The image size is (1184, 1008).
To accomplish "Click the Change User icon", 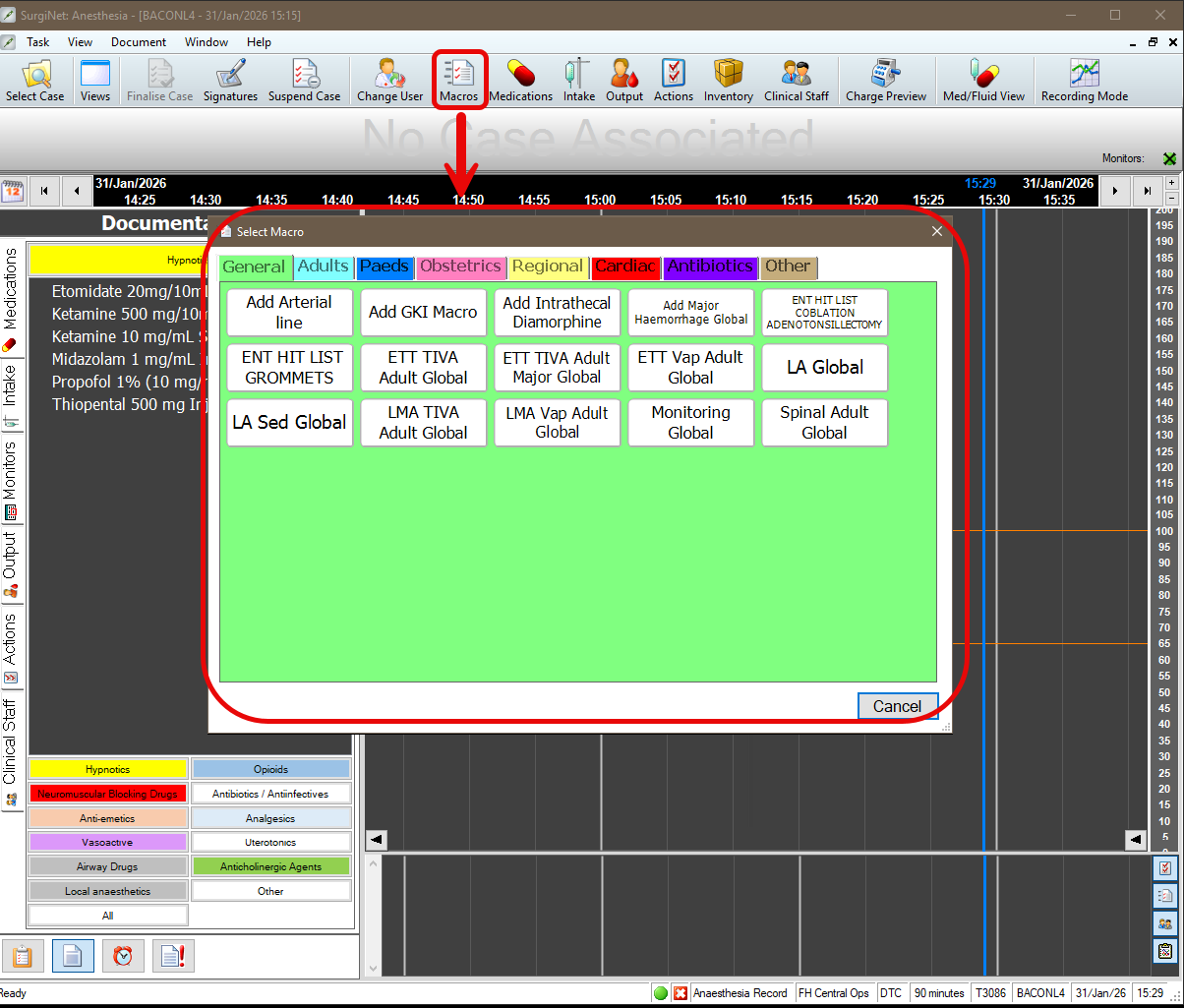I will [389, 81].
